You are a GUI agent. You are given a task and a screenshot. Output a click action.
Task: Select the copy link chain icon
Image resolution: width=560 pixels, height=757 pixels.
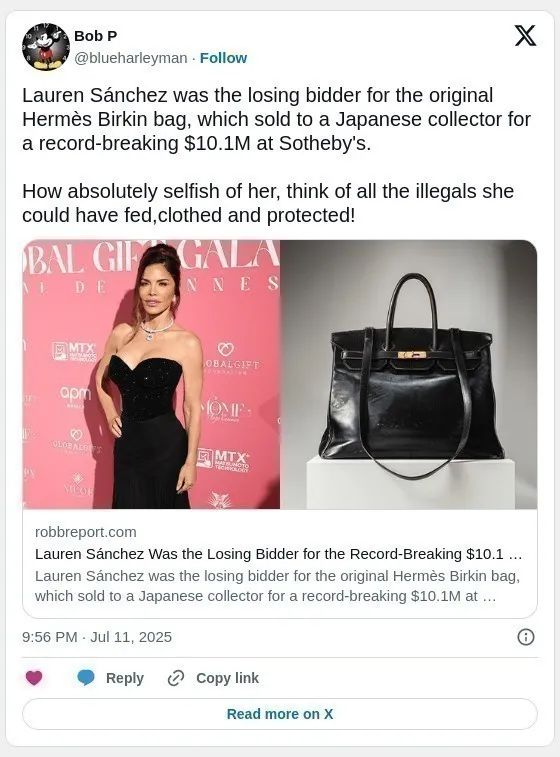coord(176,678)
